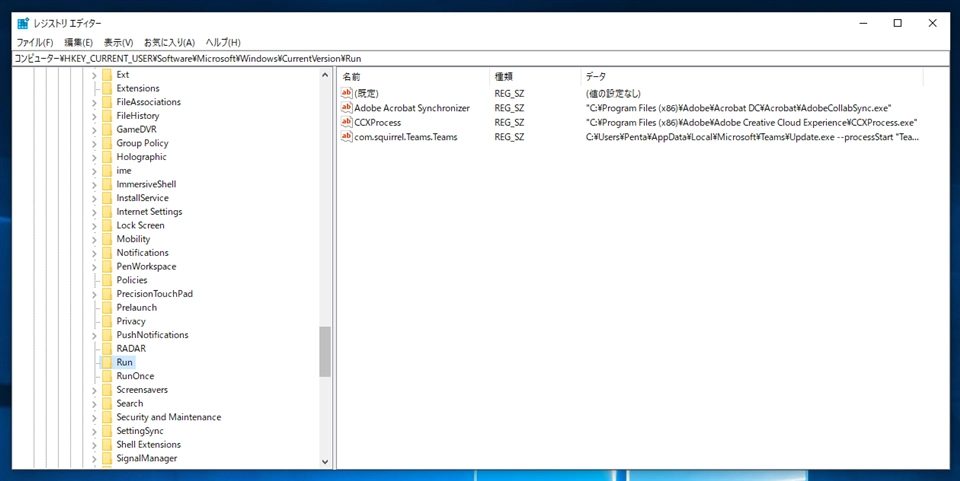
Task: Open the 表示(V) menu
Action: coord(118,42)
